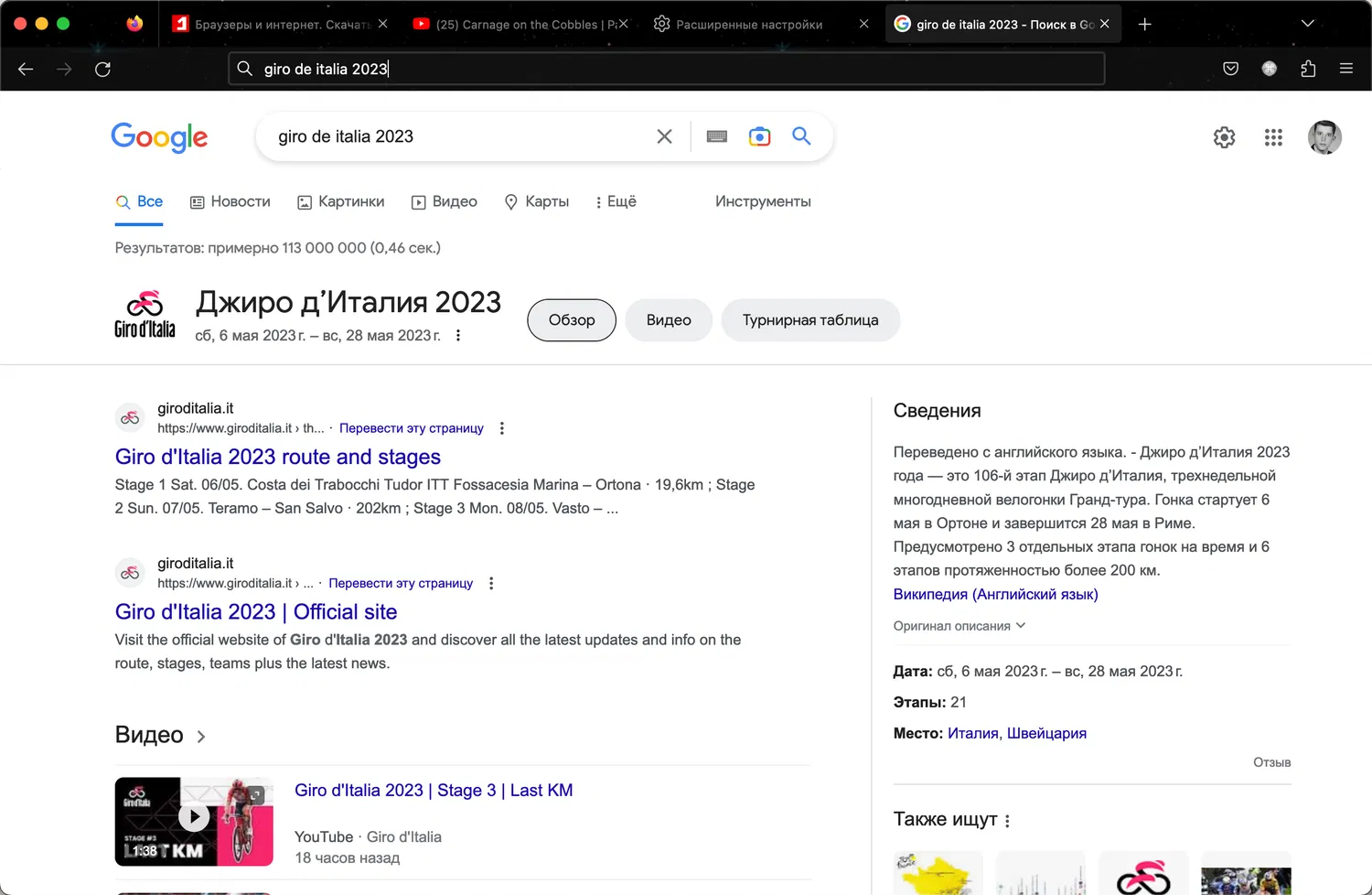Select the 'Видео' chip in event header

click(669, 320)
